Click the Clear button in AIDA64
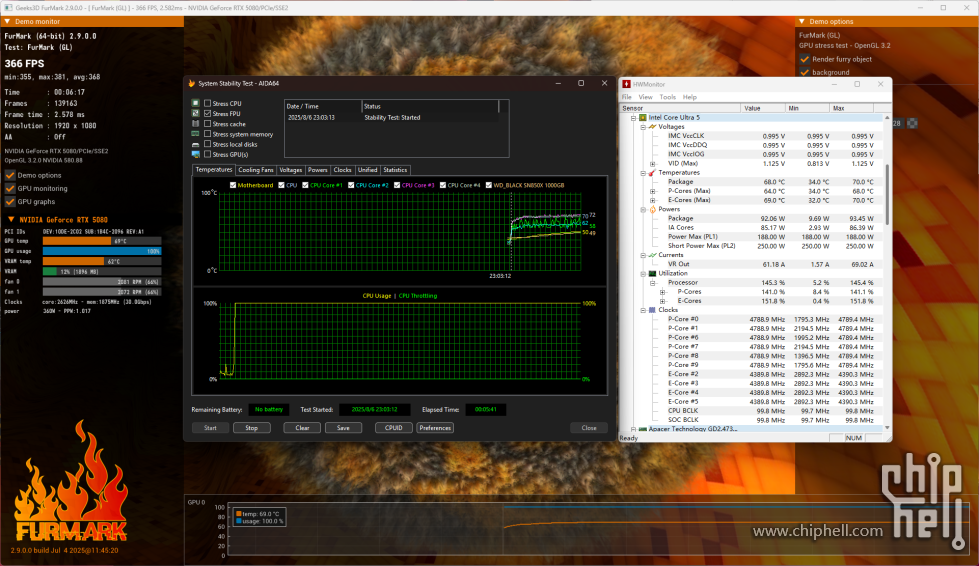 [302, 428]
